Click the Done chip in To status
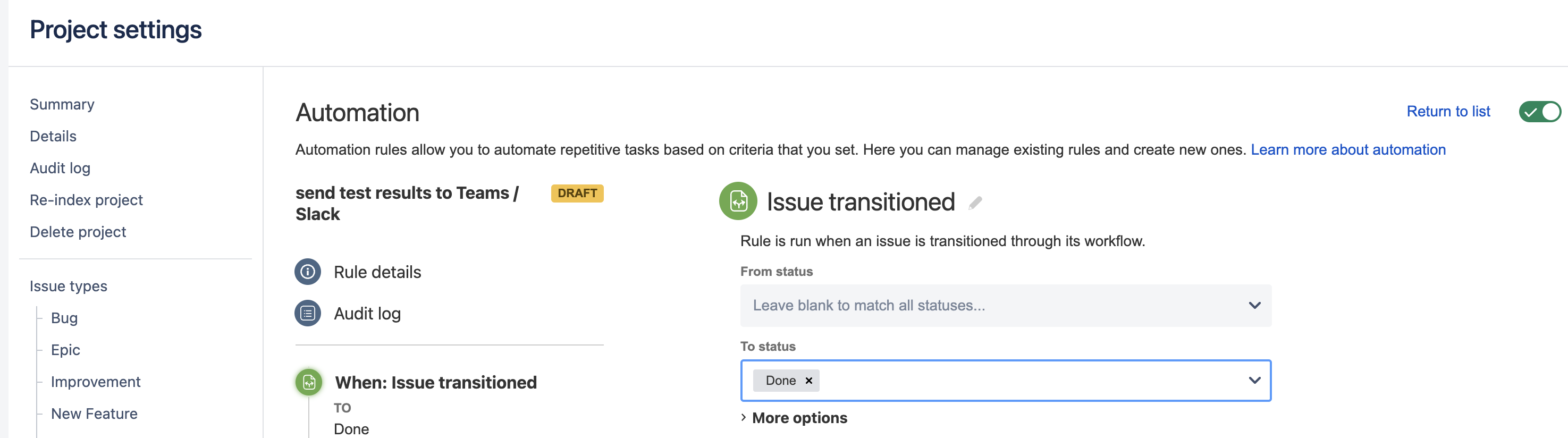Screen dimensions: 1568x438 pyautogui.click(x=780, y=380)
